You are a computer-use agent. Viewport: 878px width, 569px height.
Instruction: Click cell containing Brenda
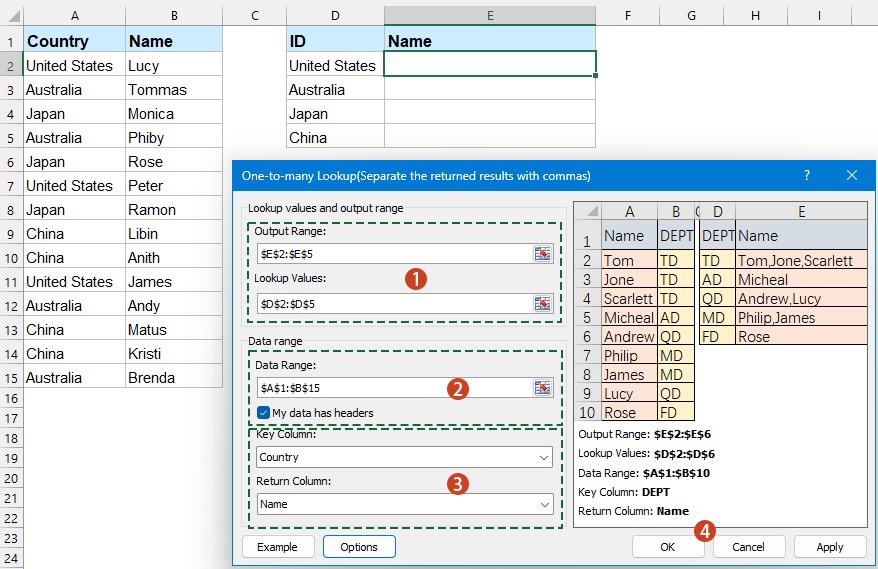click(174, 378)
